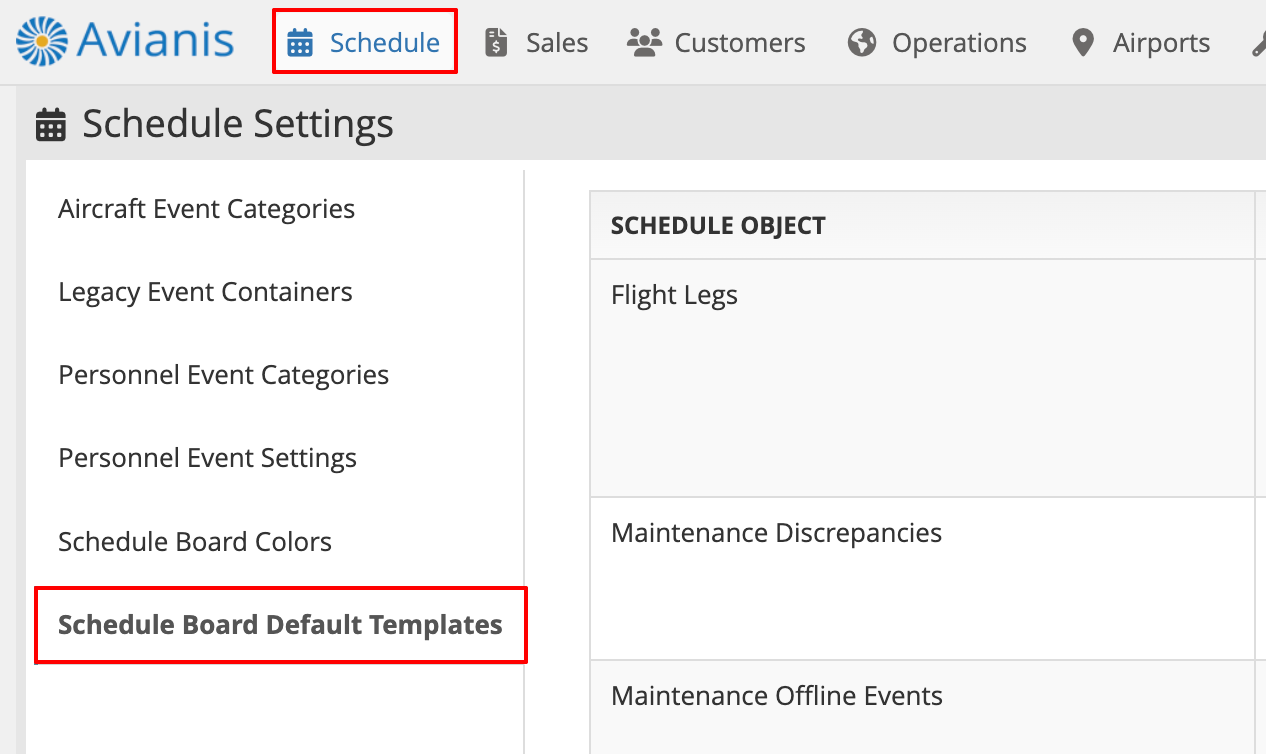This screenshot has height=754, width=1266.
Task: Click the invoice icon beside Sales
Action: click(496, 43)
